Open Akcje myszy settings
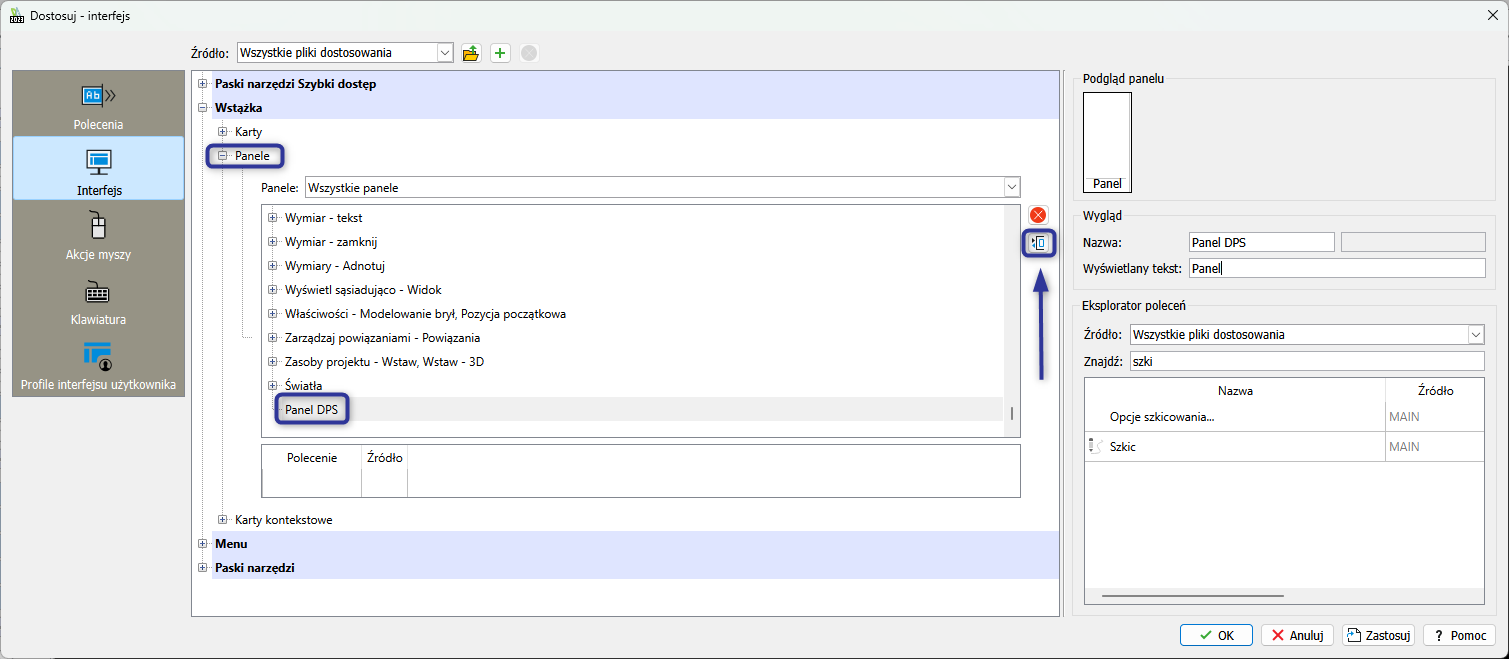This screenshot has height=659, width=1509. pyautogui.click(x=98, y=235)
